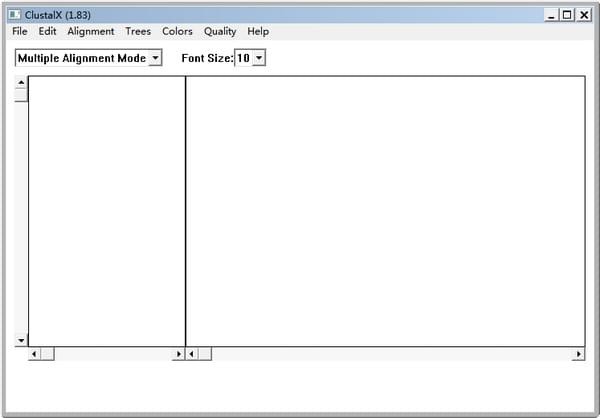The image size is (600, 418).
Task: Expand the Font Size dropdown arrow
Action: tap(259, 58)
